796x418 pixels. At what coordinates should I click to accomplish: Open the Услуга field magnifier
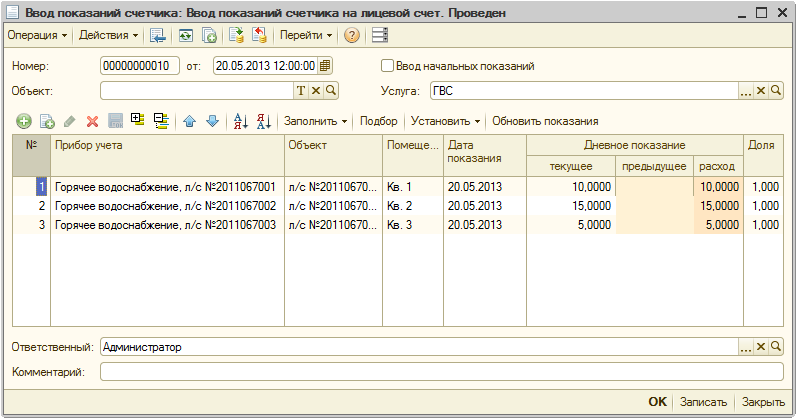(776, 91)
